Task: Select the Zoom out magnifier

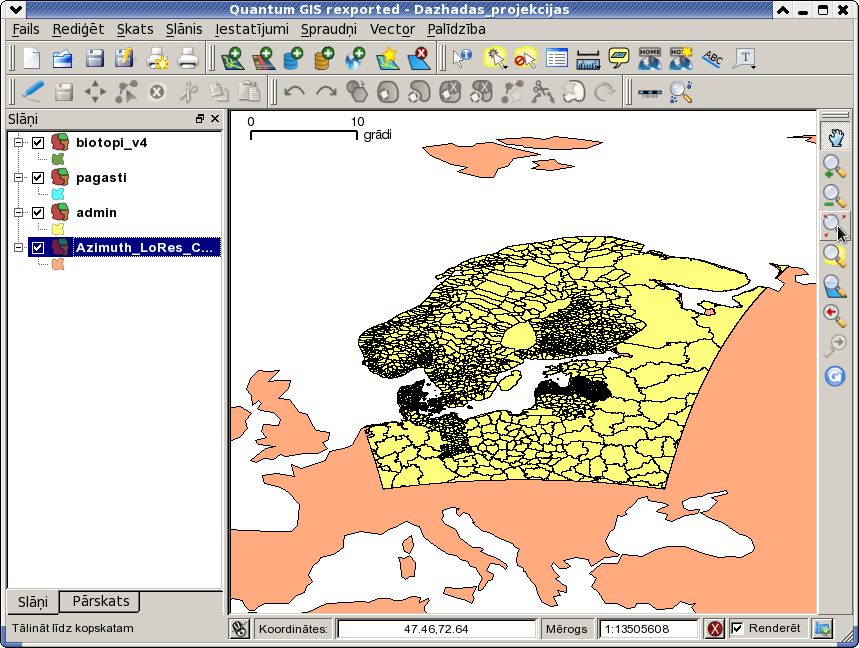Action: 834,196
